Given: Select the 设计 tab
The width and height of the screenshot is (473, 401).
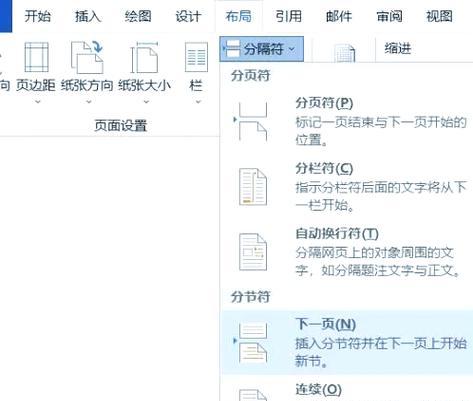Looking at the screenshot, I should pos(188,16).
